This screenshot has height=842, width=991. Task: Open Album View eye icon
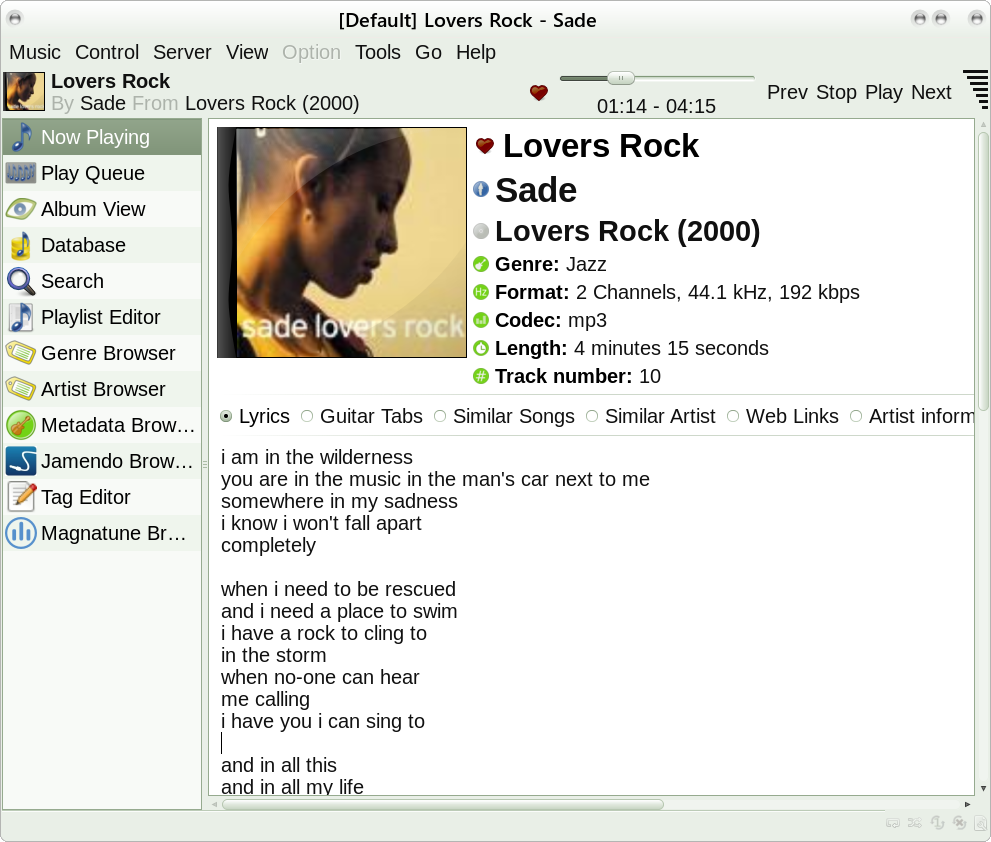pyautogui.click(x=21, y=209)
